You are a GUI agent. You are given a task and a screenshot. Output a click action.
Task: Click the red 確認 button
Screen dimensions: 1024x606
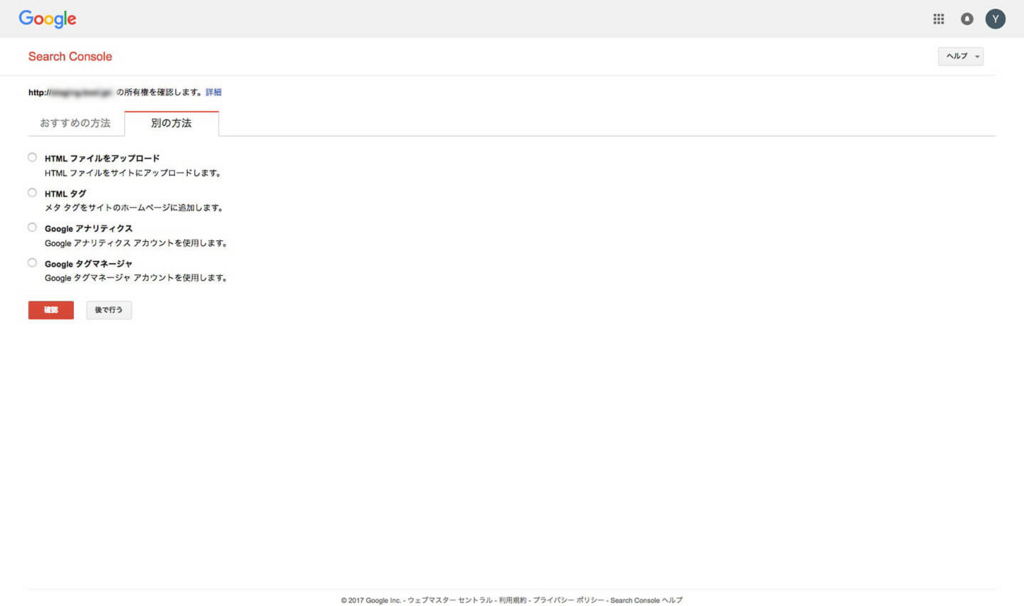point(51,310)
